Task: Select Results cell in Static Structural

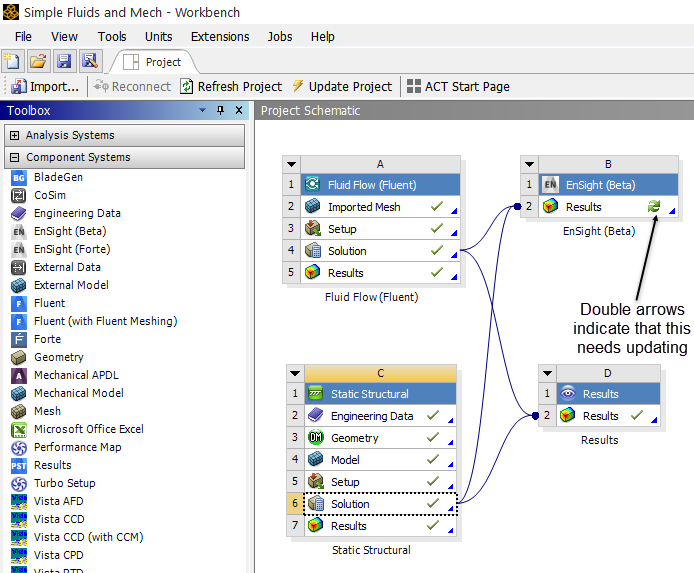Action: (x=381, y=526)
